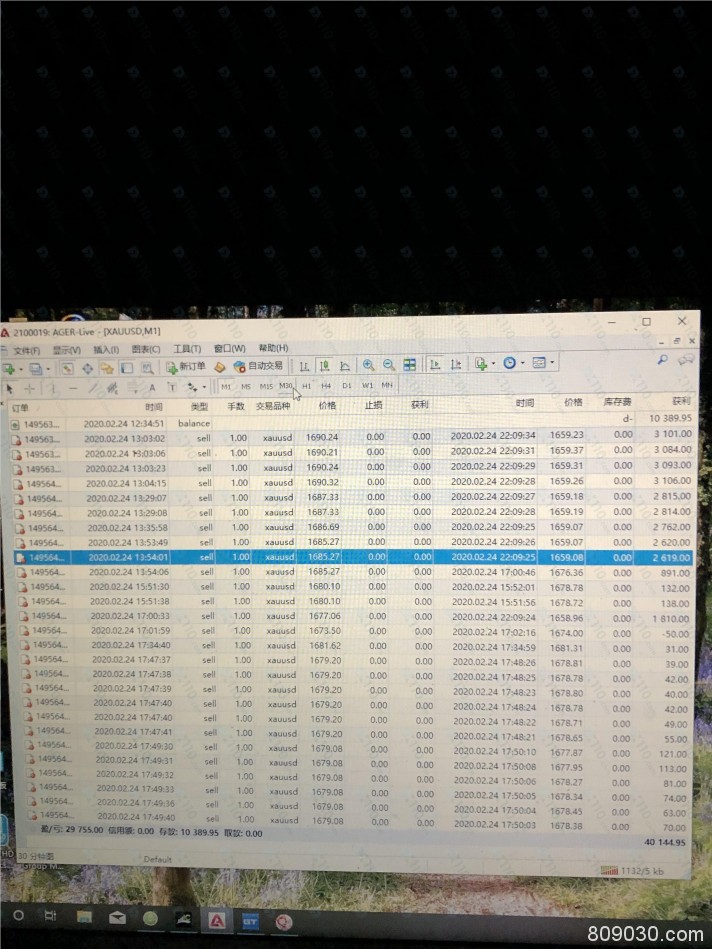Click the new chart icon
This screenshot has height=949, width=712.
pos(9,368)
